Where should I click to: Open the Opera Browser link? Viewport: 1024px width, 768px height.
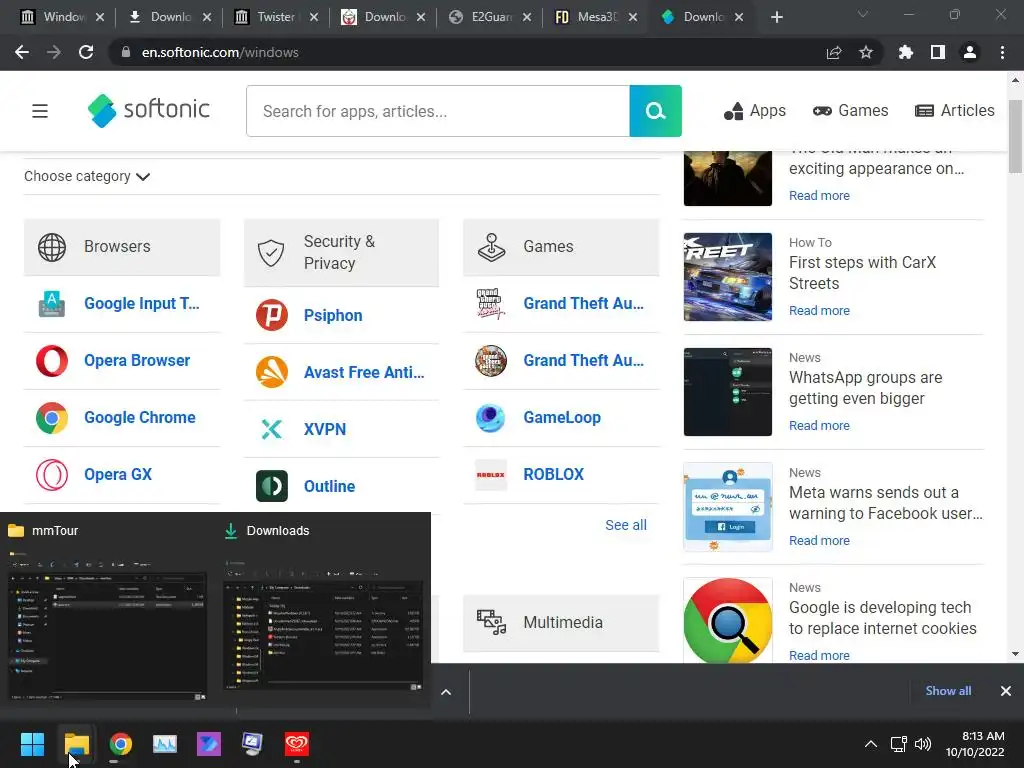pyautogui.click(x=137, y=360)
